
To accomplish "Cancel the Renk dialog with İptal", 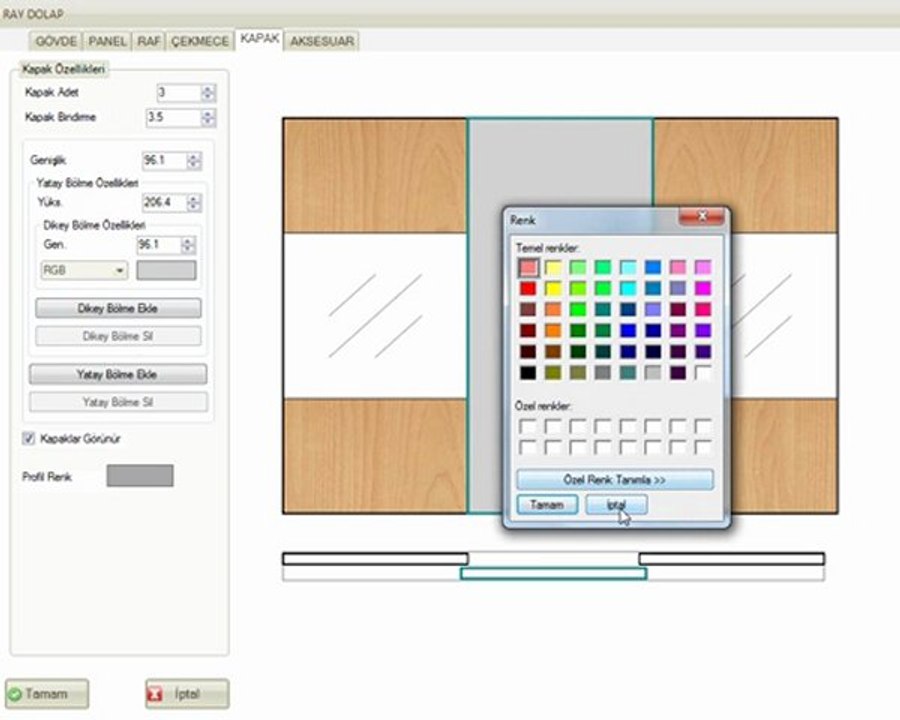I will pos(616,505).
